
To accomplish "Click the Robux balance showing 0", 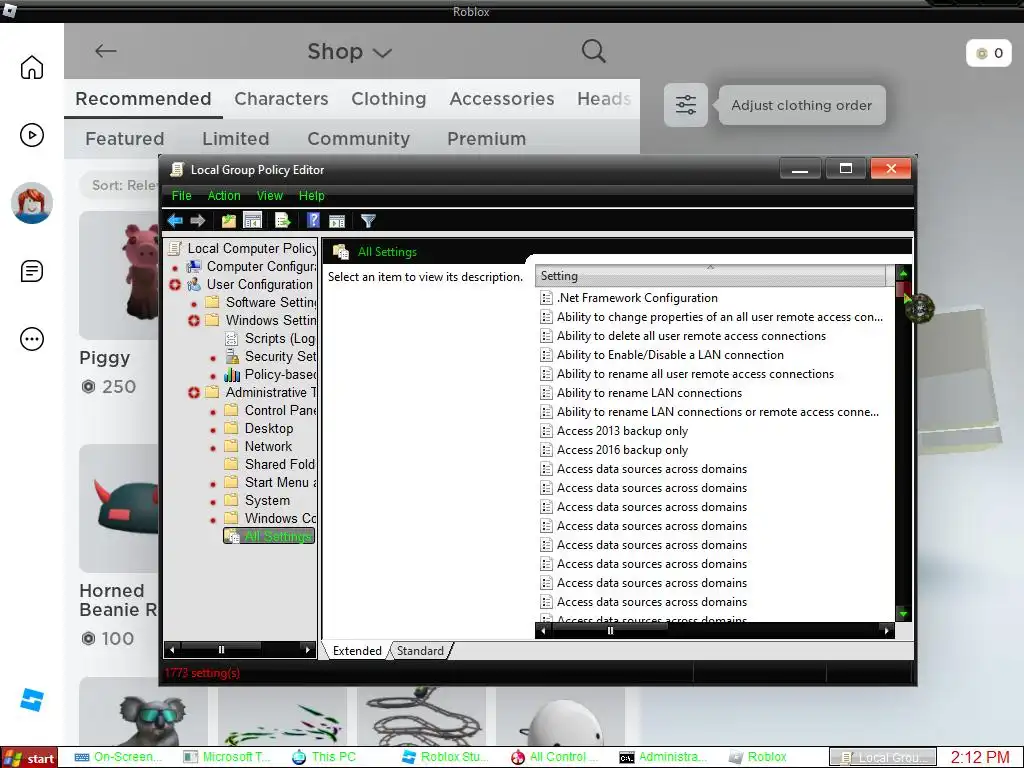I will click(989, 53).
